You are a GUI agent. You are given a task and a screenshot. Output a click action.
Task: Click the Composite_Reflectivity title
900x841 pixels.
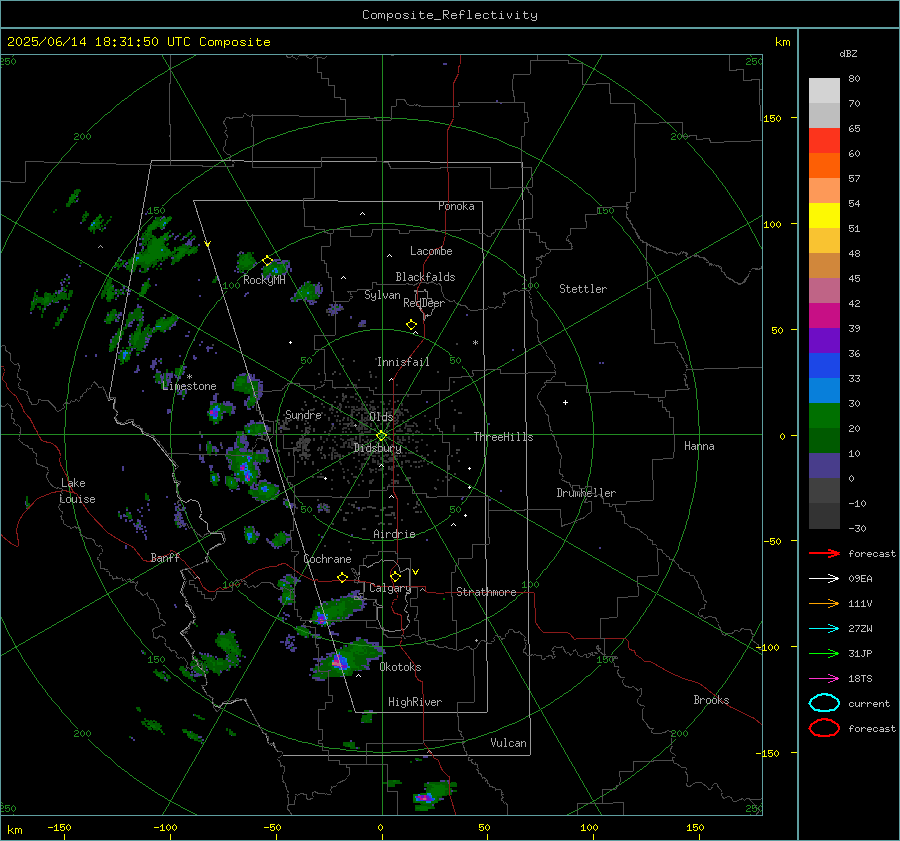click(450, 15)
